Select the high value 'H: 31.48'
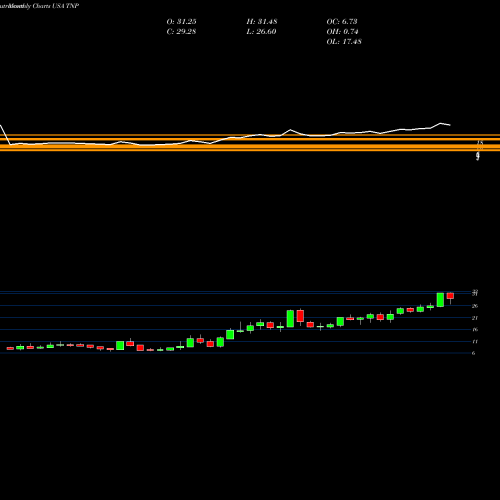 click(262, 22)
